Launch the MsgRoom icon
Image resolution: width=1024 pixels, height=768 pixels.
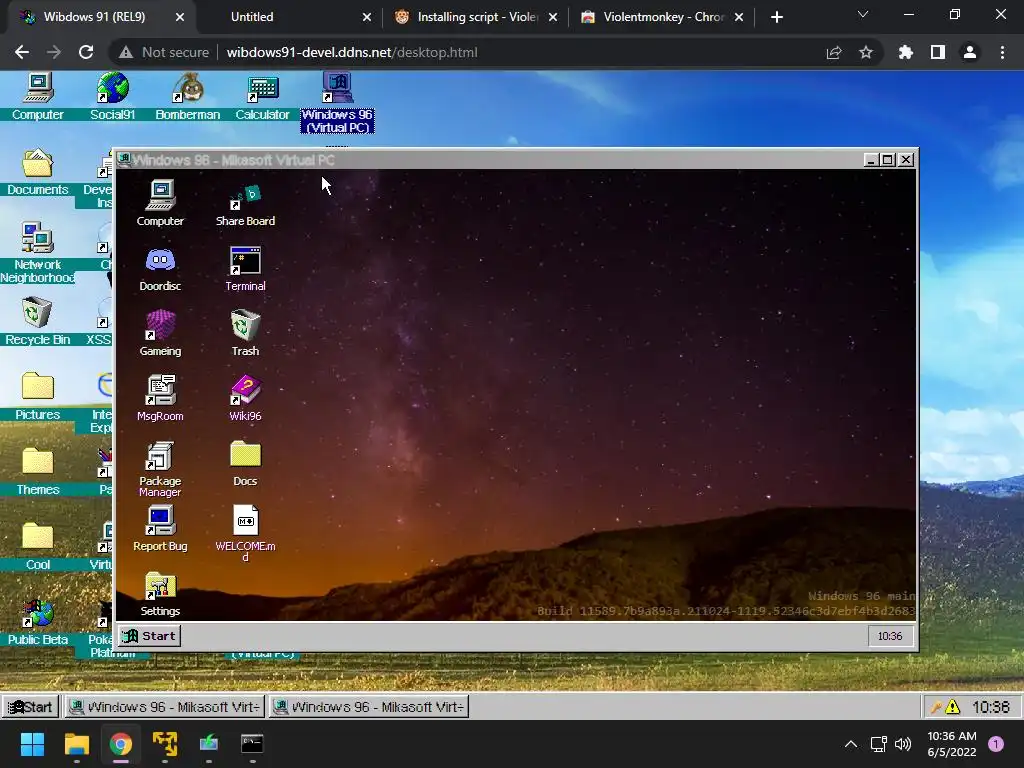pos(160,398)
